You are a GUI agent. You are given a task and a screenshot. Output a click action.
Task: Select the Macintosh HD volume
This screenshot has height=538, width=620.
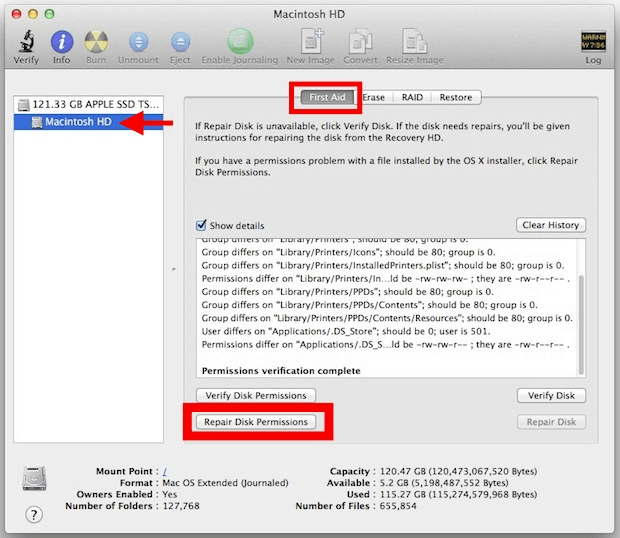[89, 122]
